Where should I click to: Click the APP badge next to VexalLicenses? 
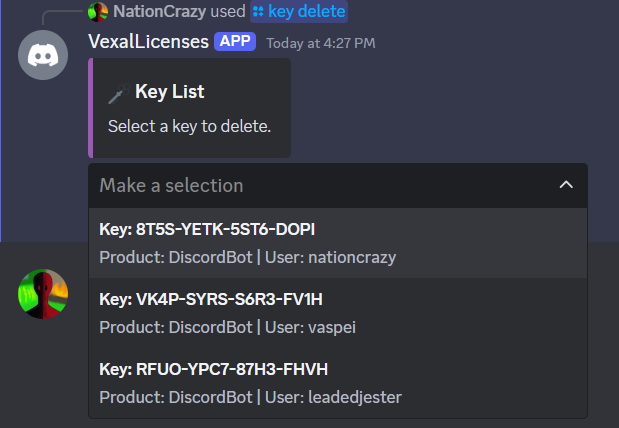[x=235, y=42]
